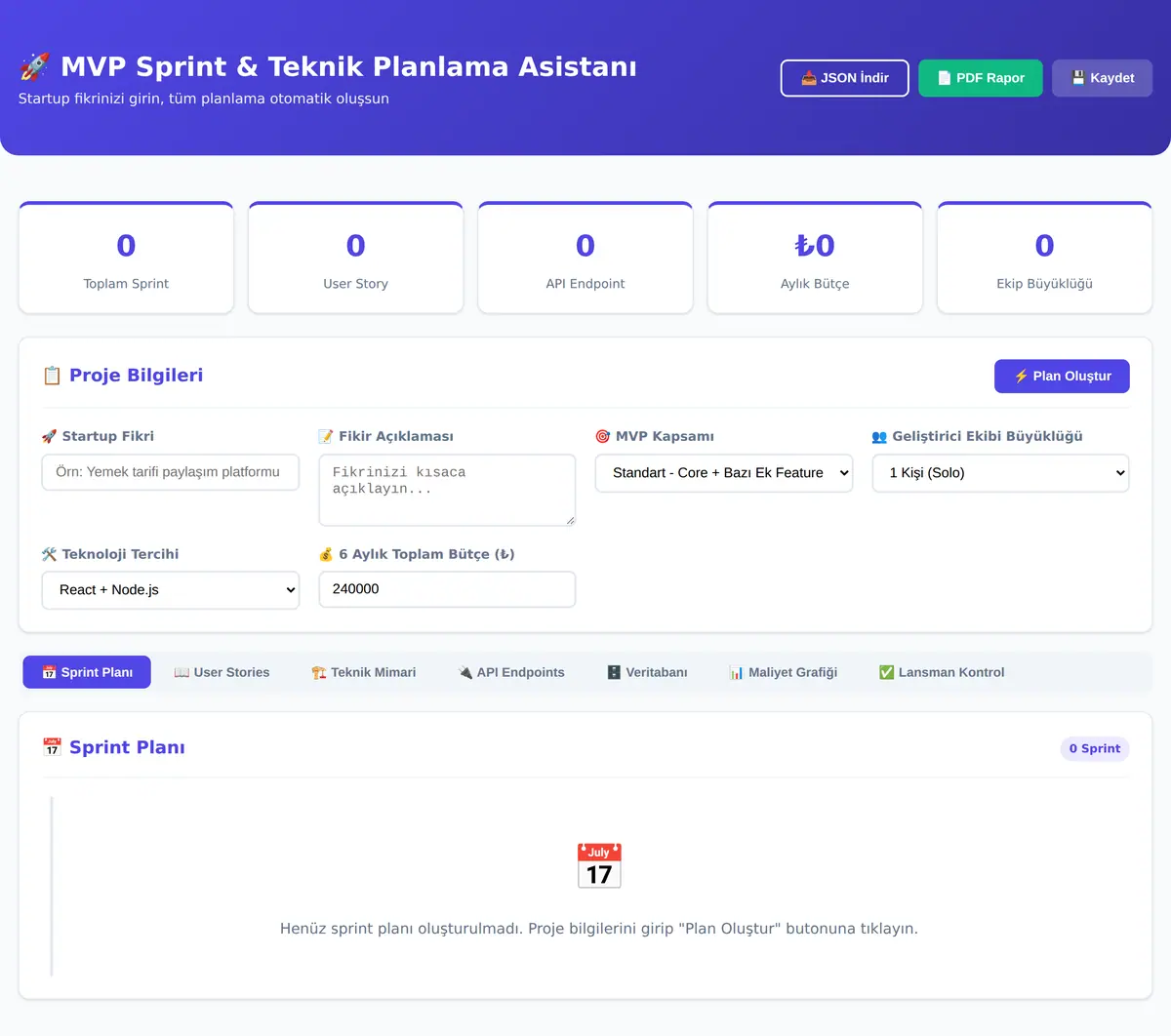Click the Aylık Bütçe ₺0 card
The height and width of the screenshot is (1036, 1171).
[x=815, y=259]
